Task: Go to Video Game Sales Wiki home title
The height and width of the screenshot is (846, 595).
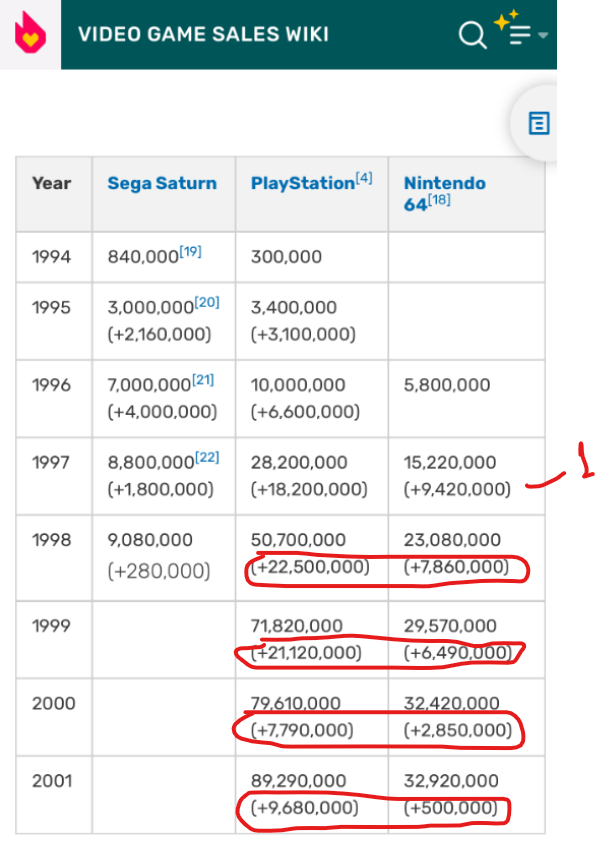Action: 203,34
